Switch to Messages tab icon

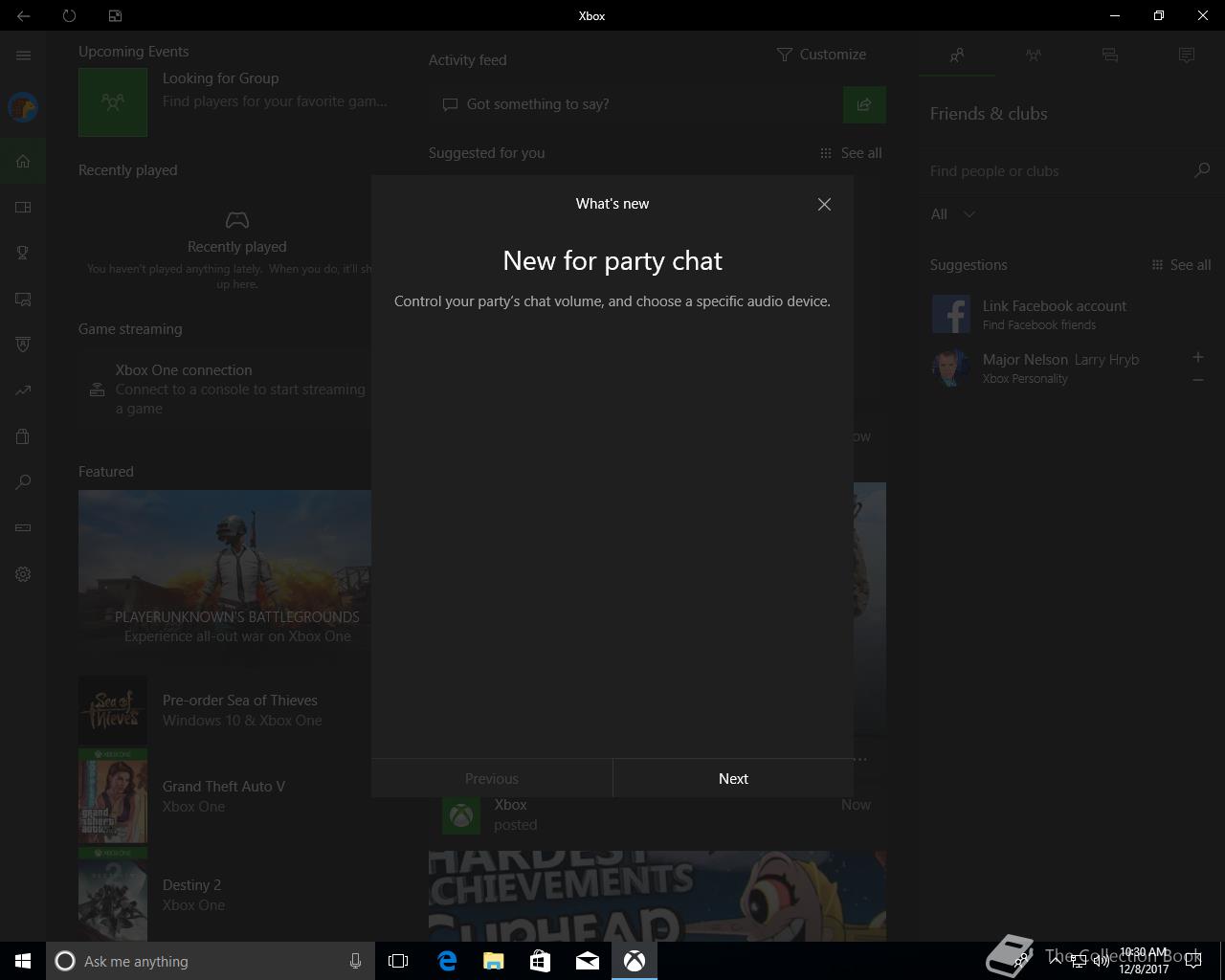(1110, 56)
